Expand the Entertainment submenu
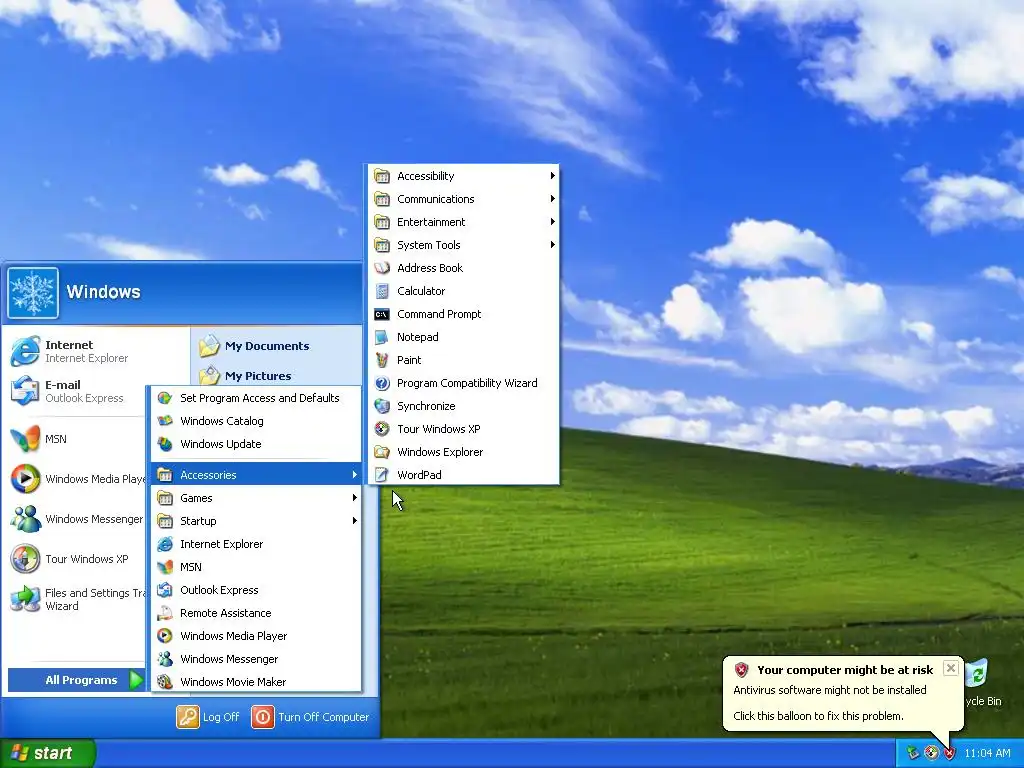Screen dimensions: 1024x768 [x=464, y=222]
